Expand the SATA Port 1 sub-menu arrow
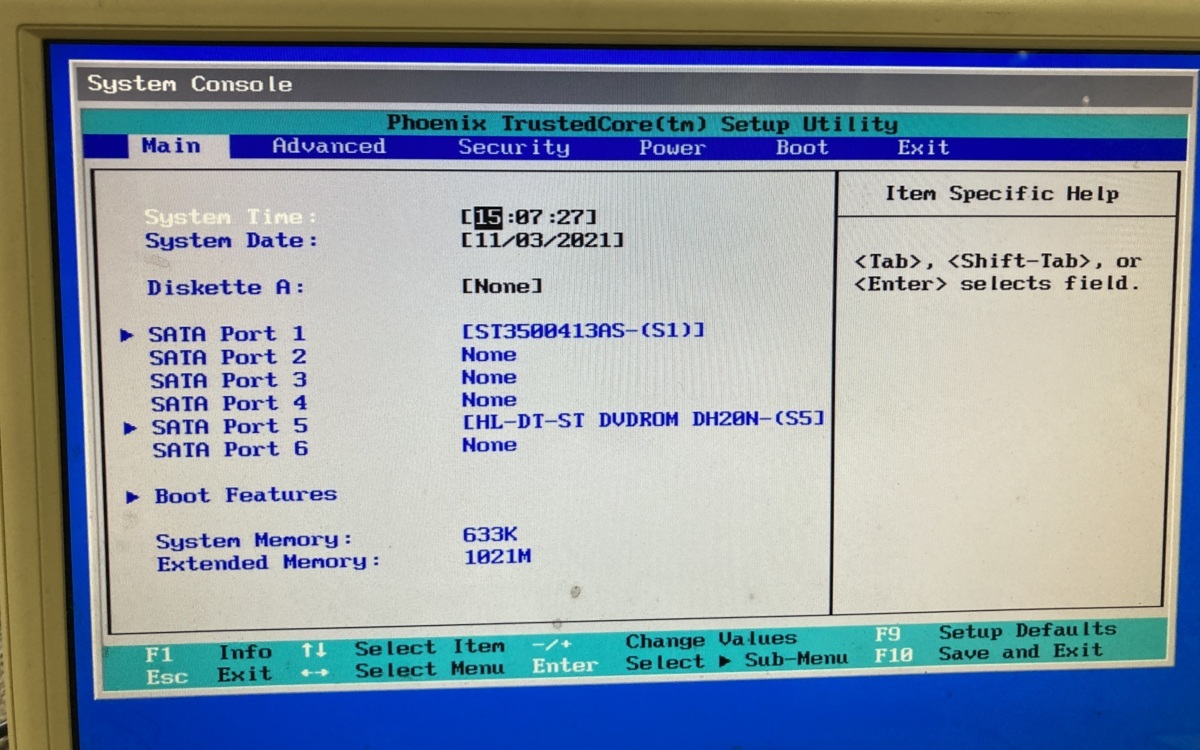This screenshot has height=750, width=1200. pos(127,335)
